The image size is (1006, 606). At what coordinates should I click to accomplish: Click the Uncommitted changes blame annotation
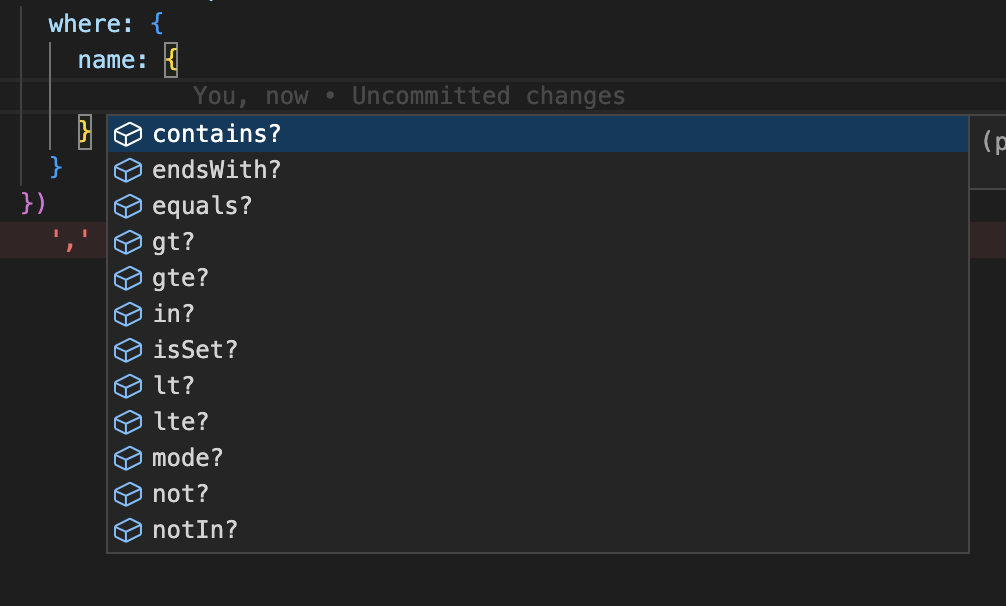488,96
